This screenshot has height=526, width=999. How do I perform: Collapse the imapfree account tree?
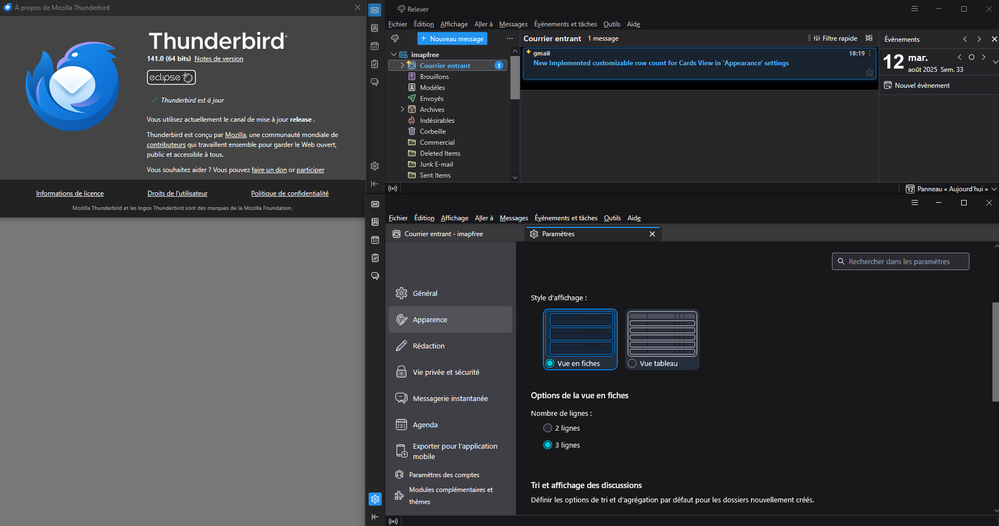click(x=394, y=54)
